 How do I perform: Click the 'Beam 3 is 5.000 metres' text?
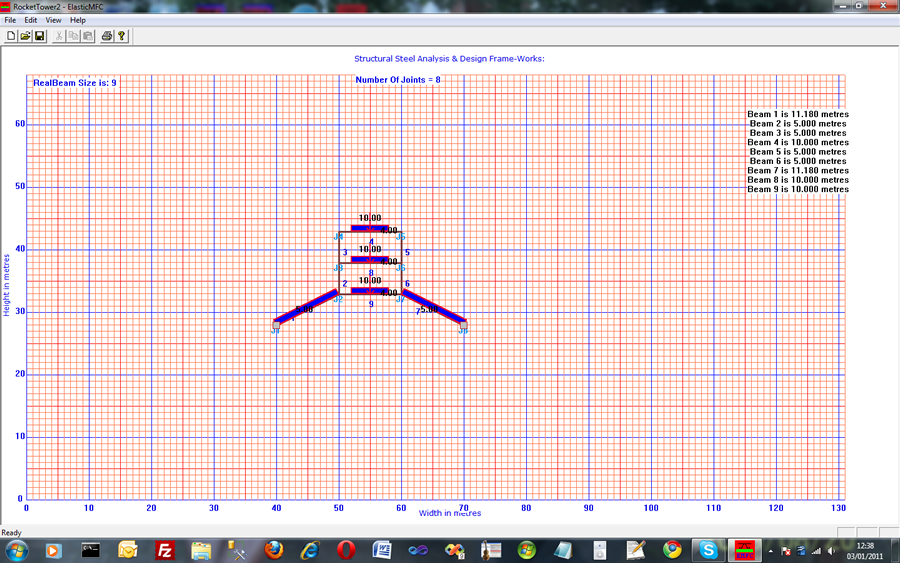coord(798,133)
